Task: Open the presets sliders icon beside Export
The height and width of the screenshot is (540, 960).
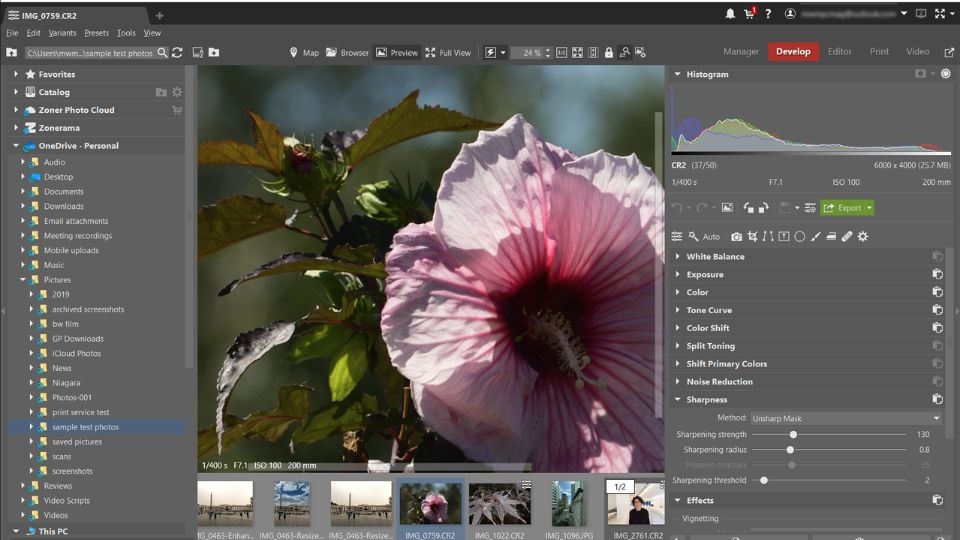Action: click(x=810, y=208)
